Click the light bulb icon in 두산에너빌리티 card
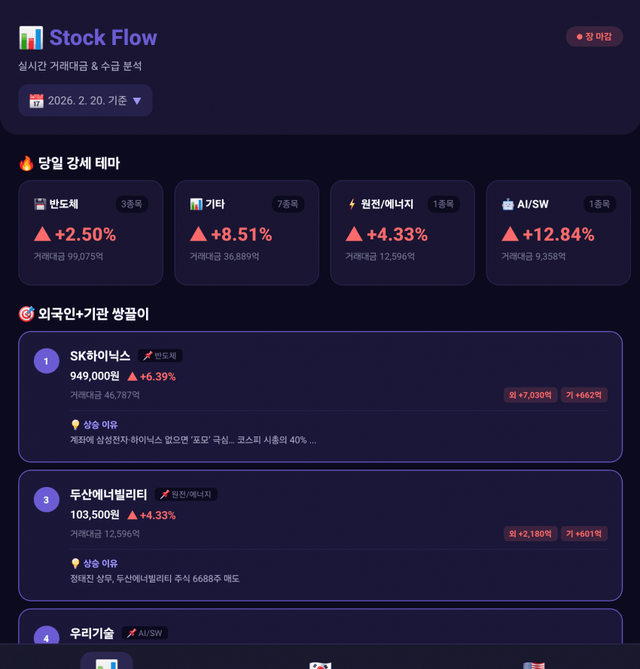This screenshot has height=669, width=640. 75,563
